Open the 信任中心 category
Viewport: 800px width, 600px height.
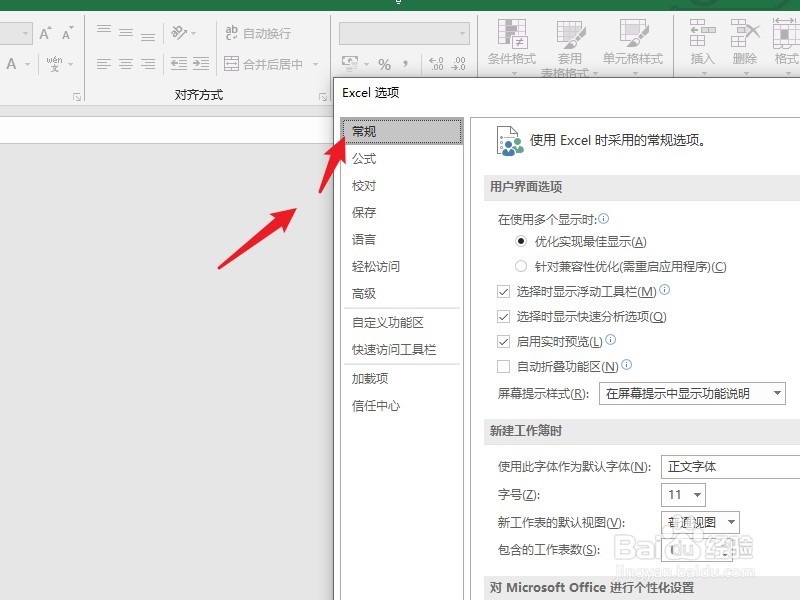tap(402, 406)
